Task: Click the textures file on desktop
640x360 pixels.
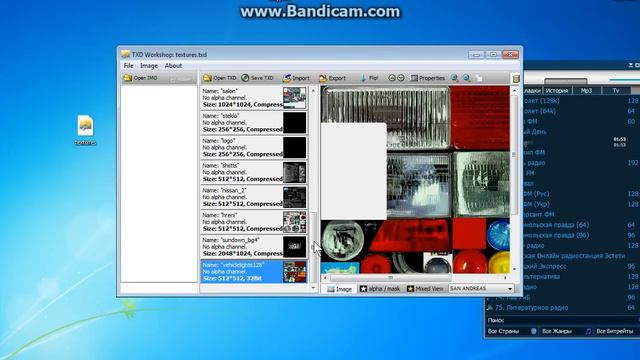Action: tap(85, 130)
